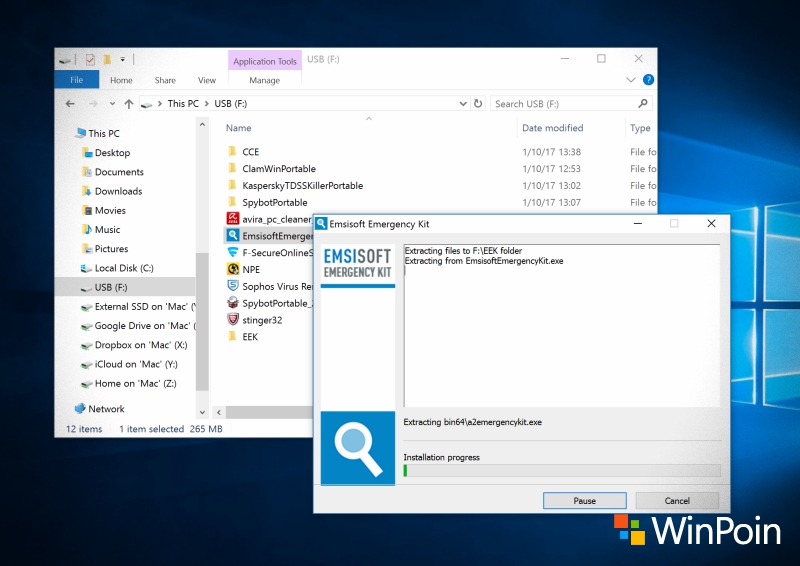
Task: Click navigation pane scrollbar up arrow
Action: tap(203, 124)
